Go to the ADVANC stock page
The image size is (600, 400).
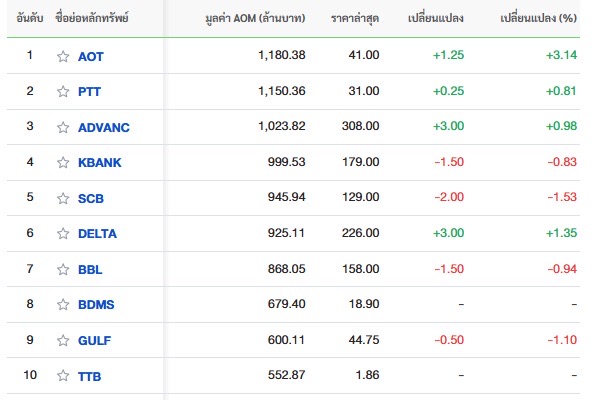(104, 127)
